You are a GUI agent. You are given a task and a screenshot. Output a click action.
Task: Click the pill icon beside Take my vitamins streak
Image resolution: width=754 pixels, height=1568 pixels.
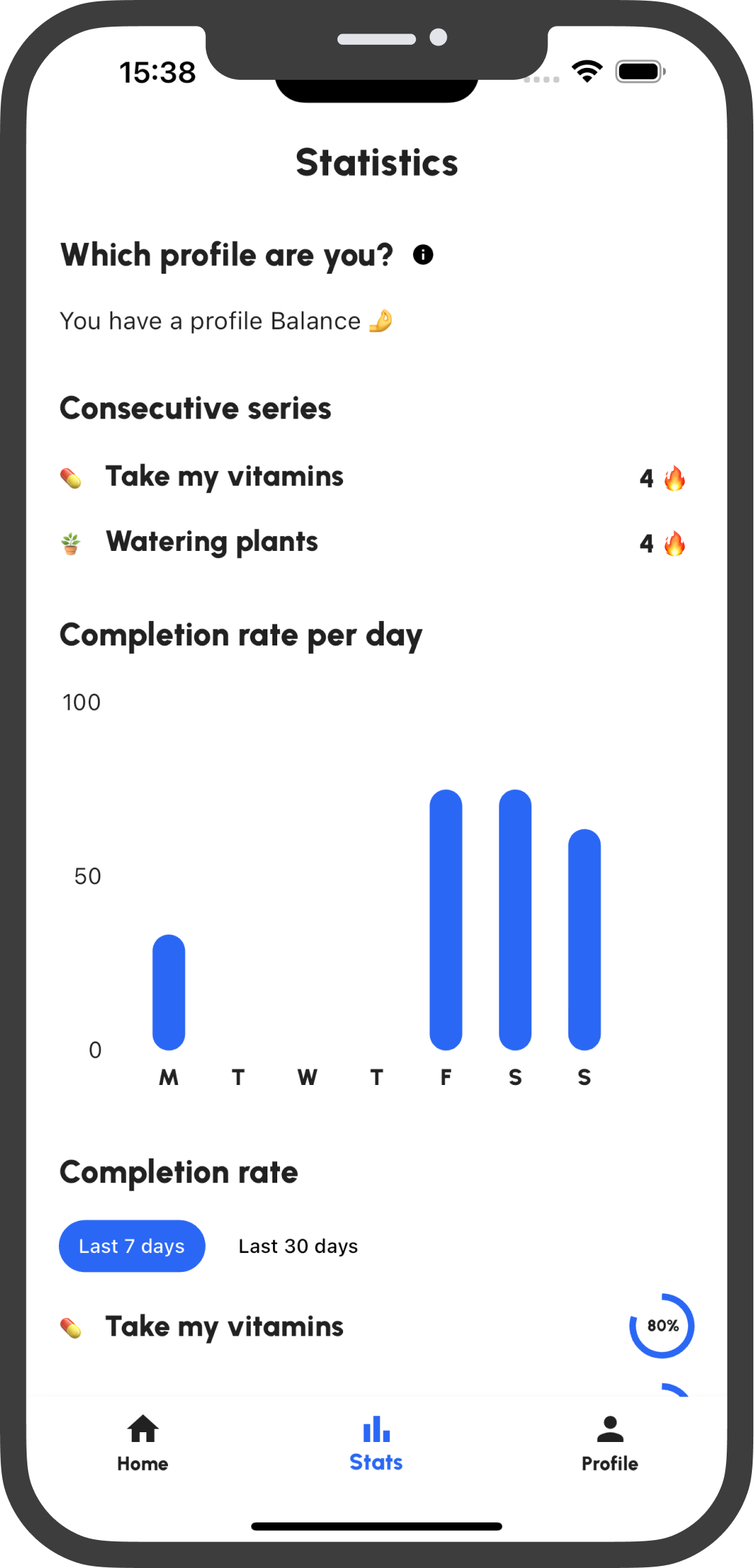pyautogui.click(x=71, y=478)
